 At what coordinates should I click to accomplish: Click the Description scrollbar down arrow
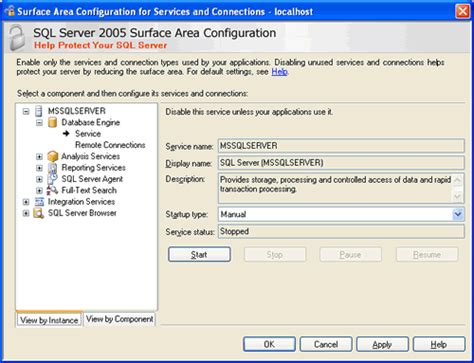coord(457,197)
